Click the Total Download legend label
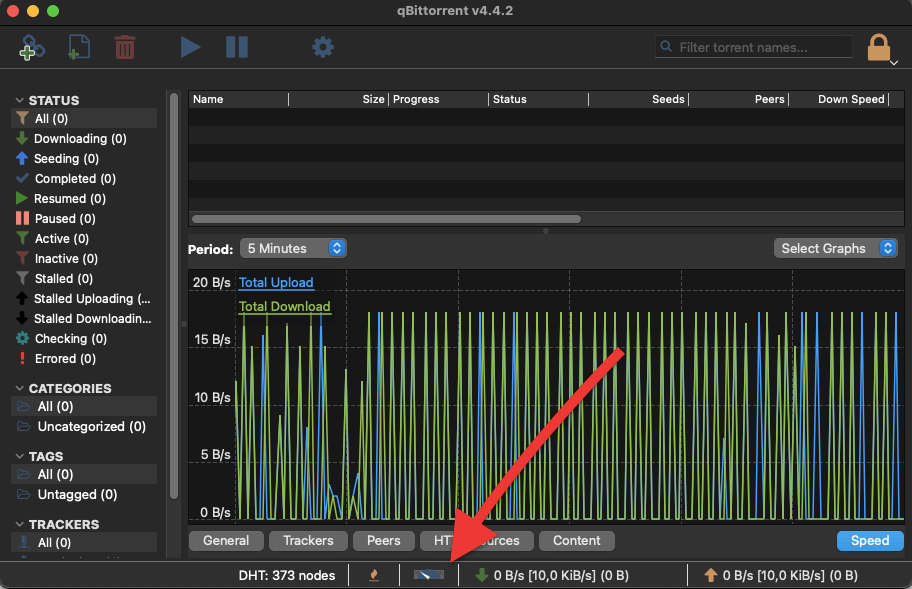 click(x=284, y=307)
